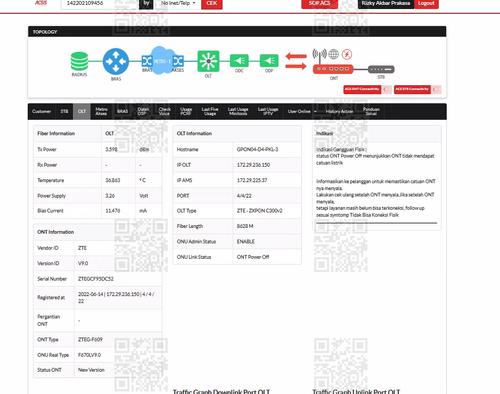Click Tx Power value 3.598

111,149
